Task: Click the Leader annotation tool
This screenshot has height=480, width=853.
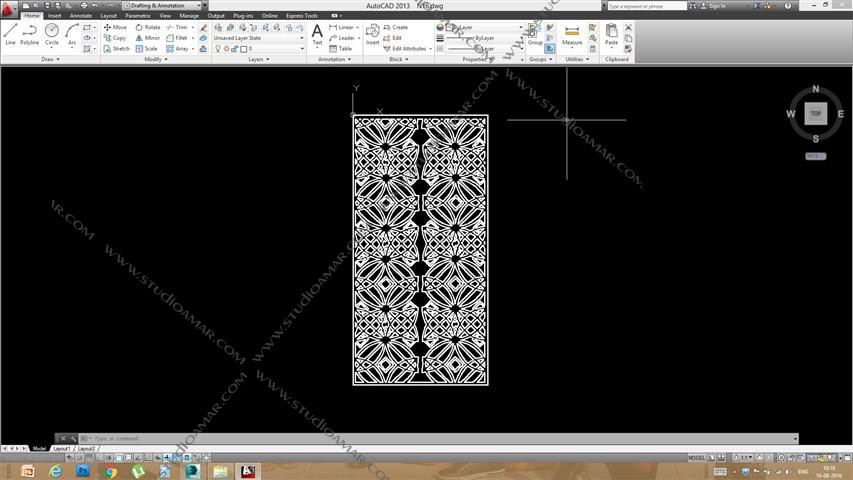Action: click(342, 38)
